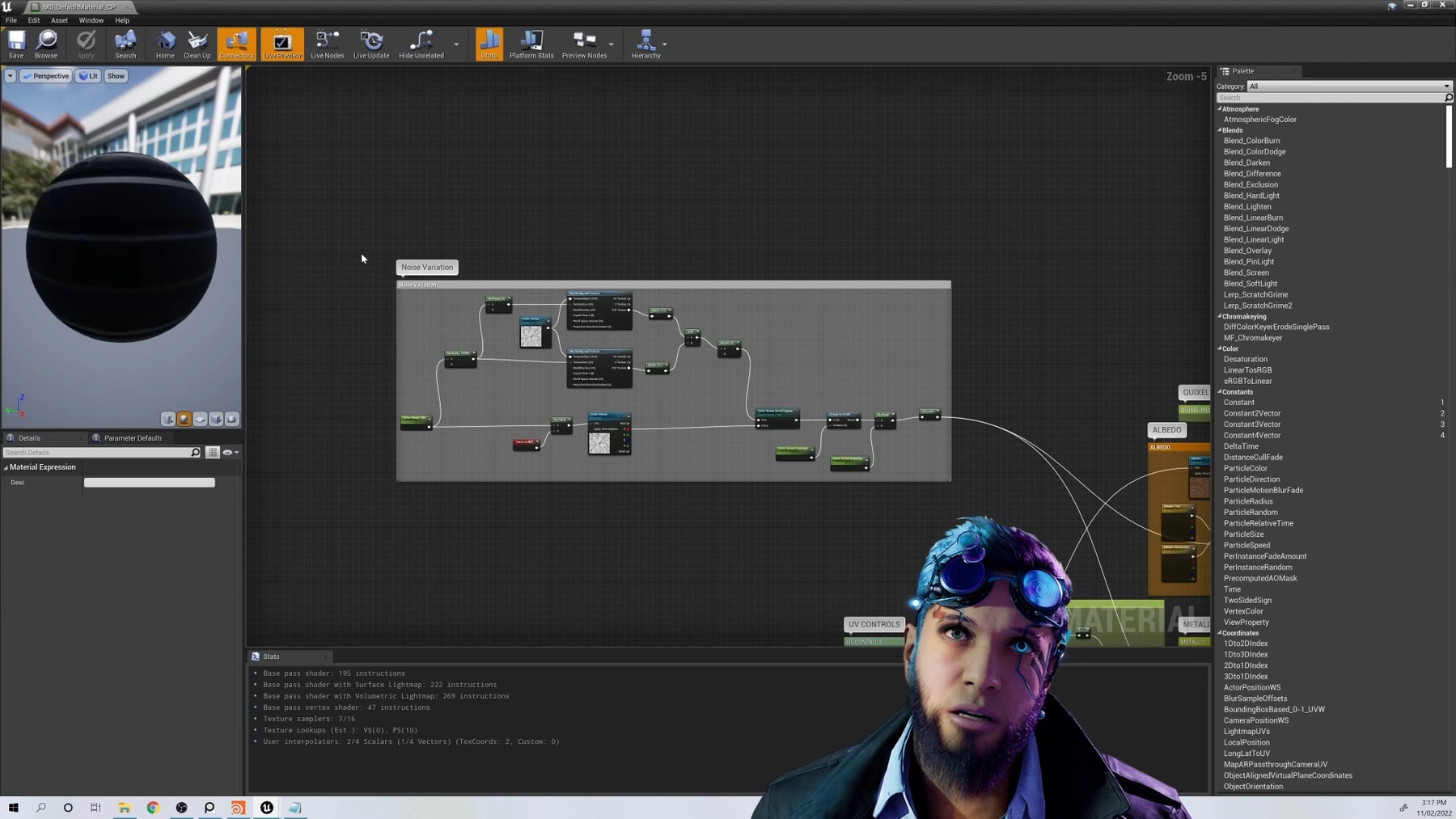Open the Window menu
This screenshot has width=1456, height=819.
click(91, 20)
